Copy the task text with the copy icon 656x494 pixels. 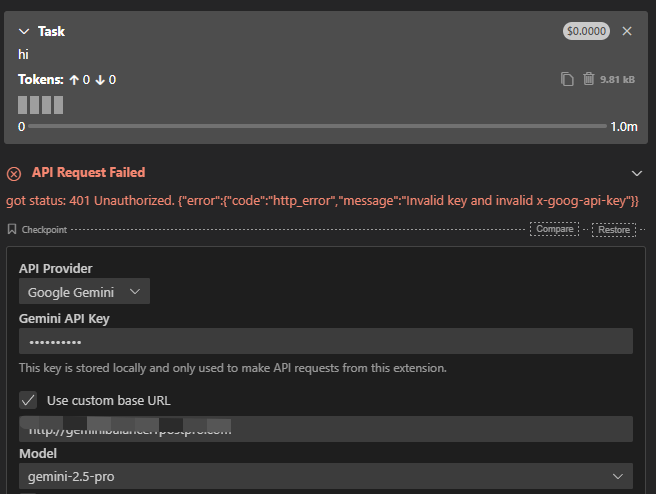coord(567,79)
